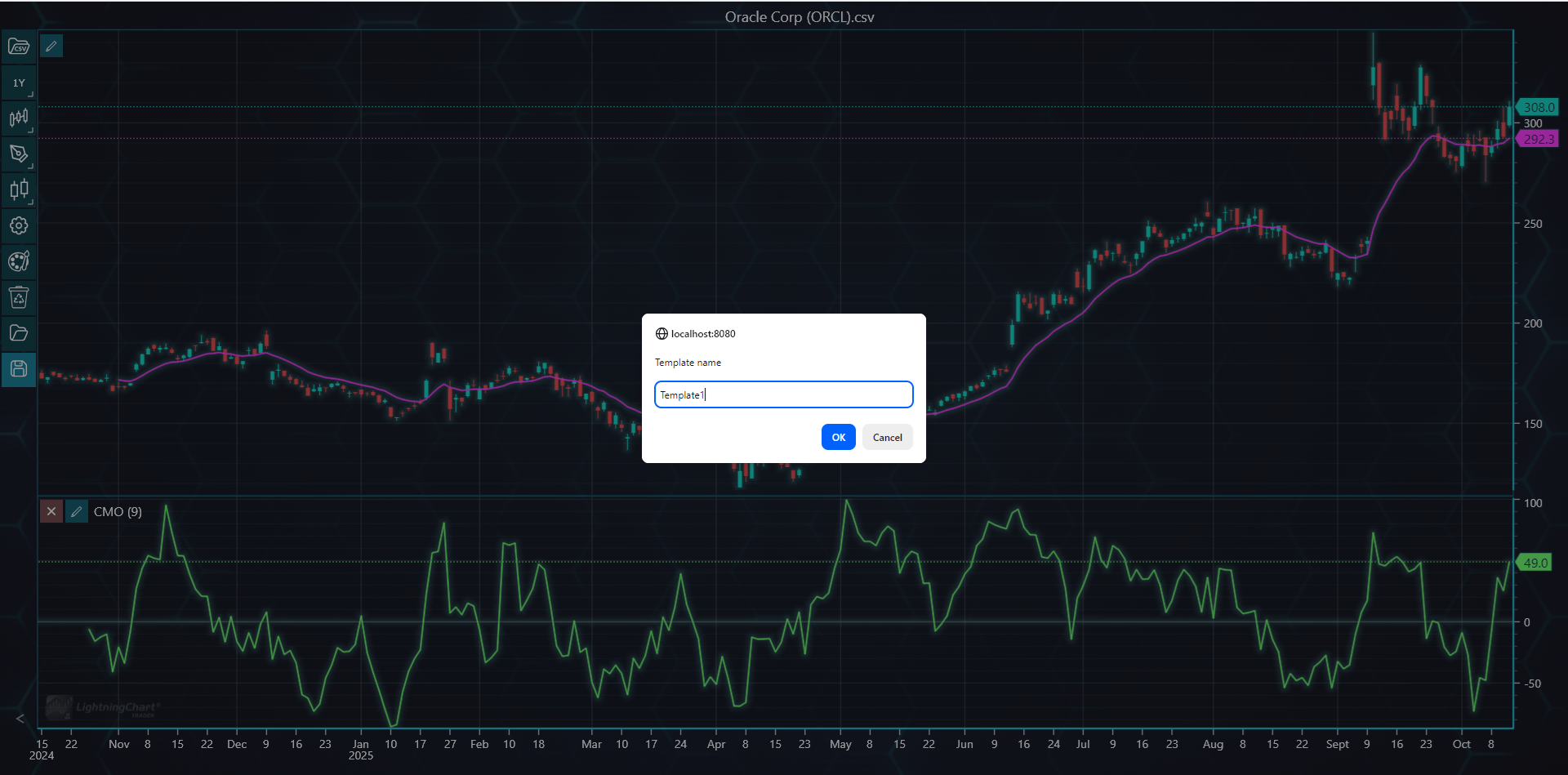Open the color theme palette
The height and width of the screenshot is (775, 1568).
[x=19, y=261]
